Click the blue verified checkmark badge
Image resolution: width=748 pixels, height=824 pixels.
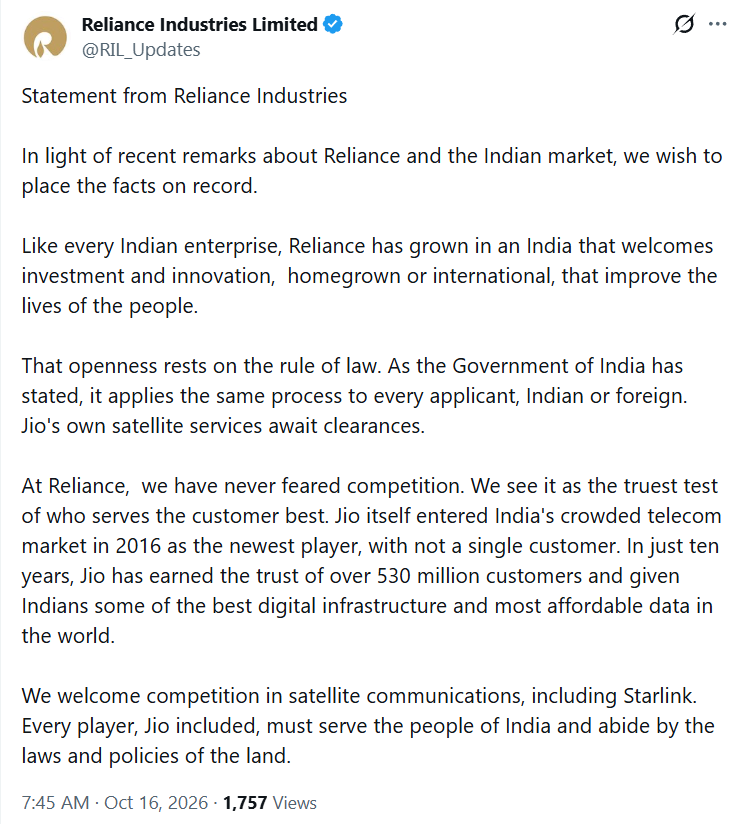point(333,24)
